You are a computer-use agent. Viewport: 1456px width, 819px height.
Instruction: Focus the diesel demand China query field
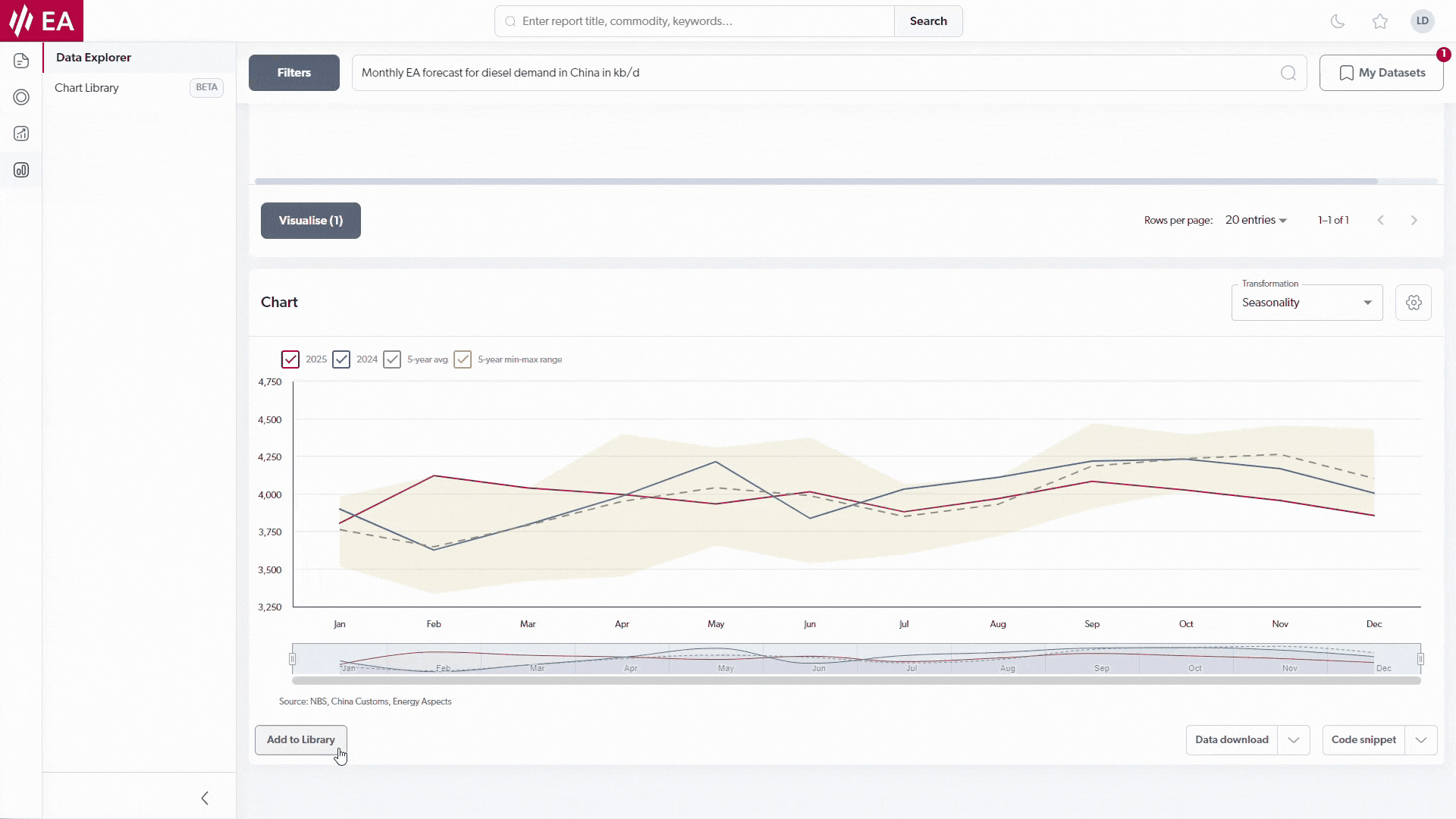tap(830, 73)
